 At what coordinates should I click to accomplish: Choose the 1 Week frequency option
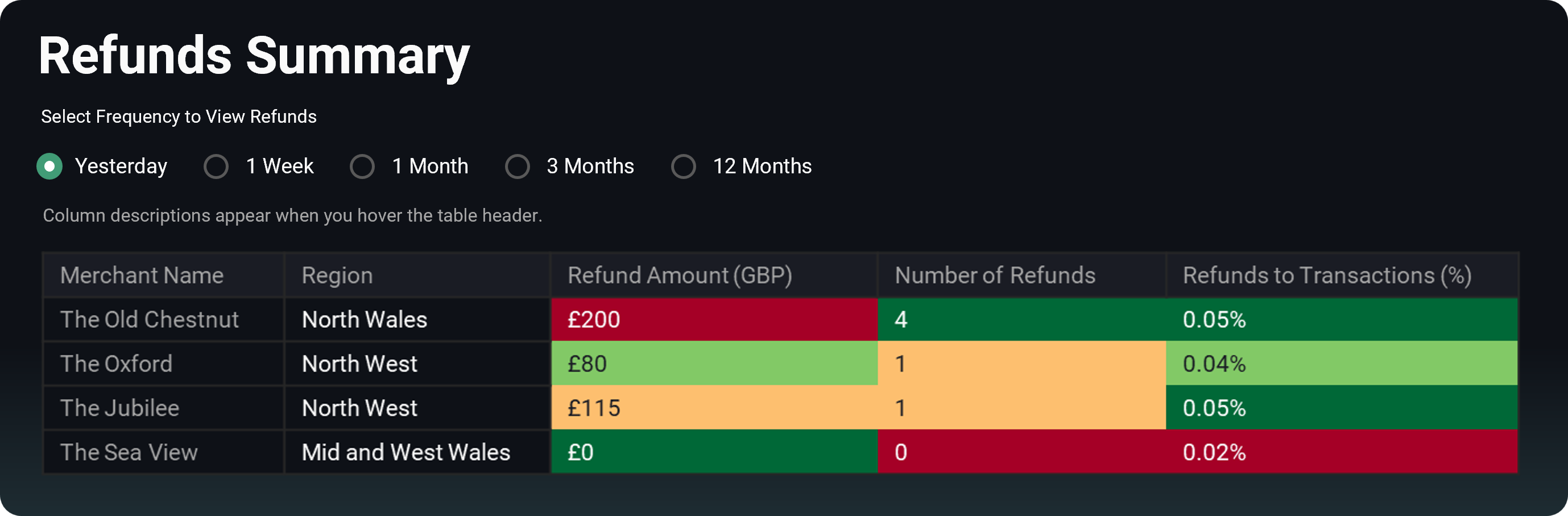(216, 166)
